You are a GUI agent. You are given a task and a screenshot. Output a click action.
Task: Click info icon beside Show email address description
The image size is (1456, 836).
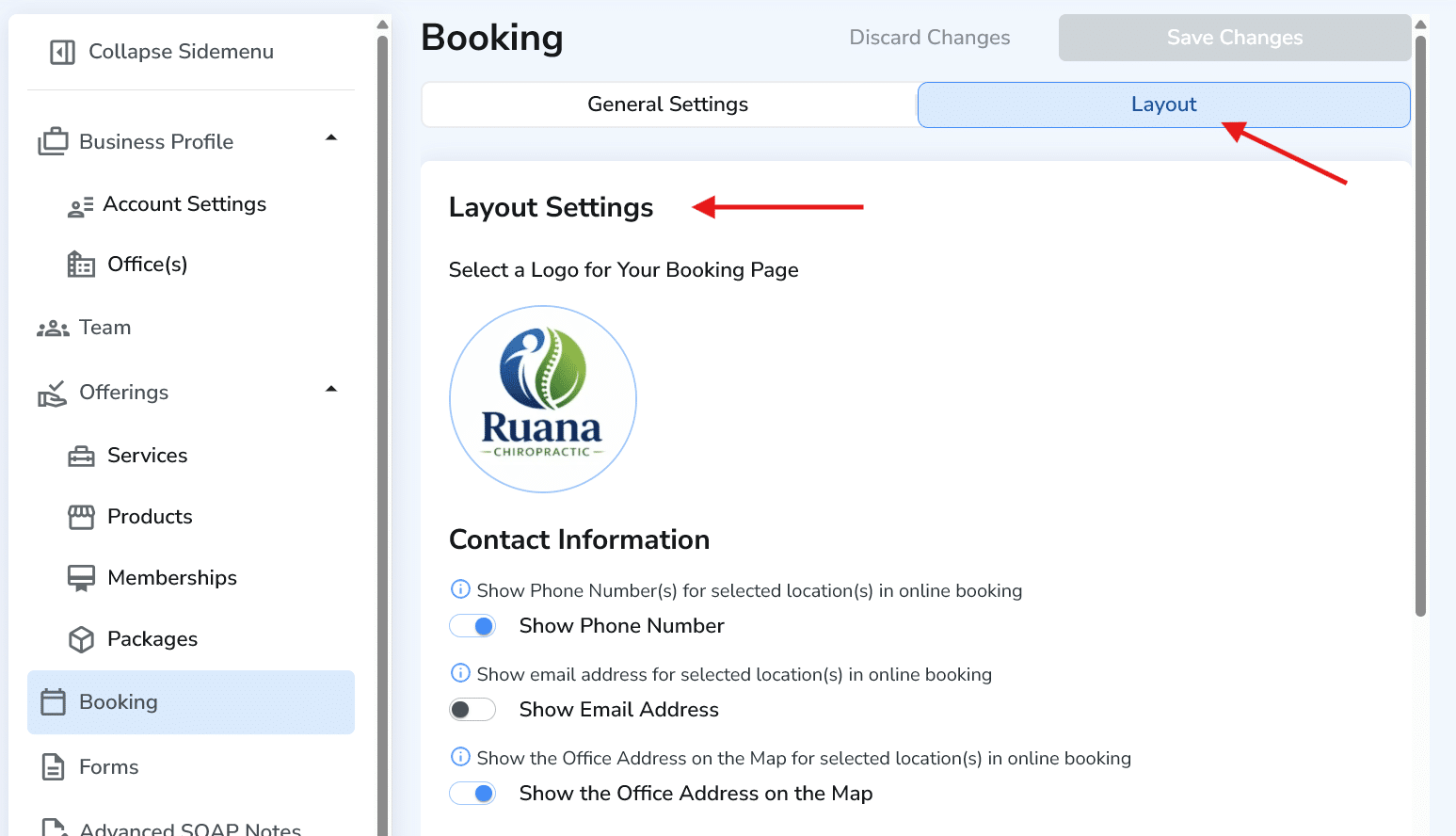pyautogui.click(x=460, y=673)
